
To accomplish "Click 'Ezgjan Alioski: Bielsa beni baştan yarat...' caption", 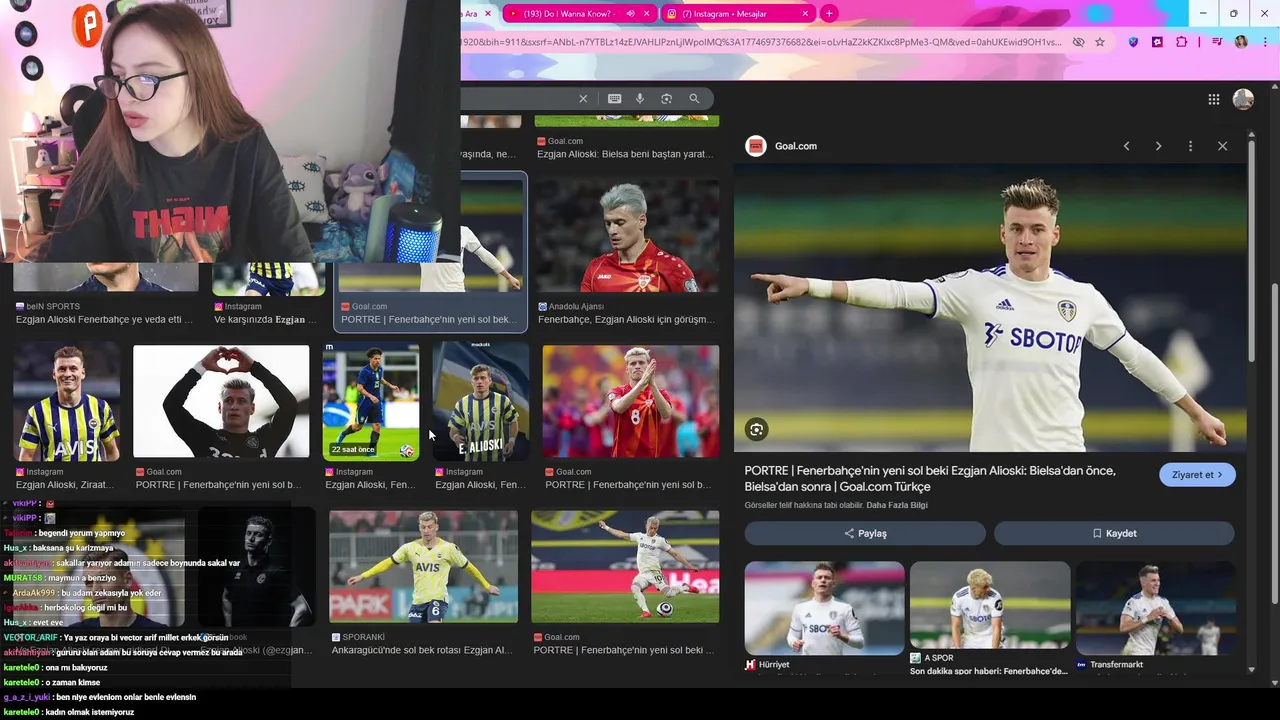I will click(x=625, y=154).
